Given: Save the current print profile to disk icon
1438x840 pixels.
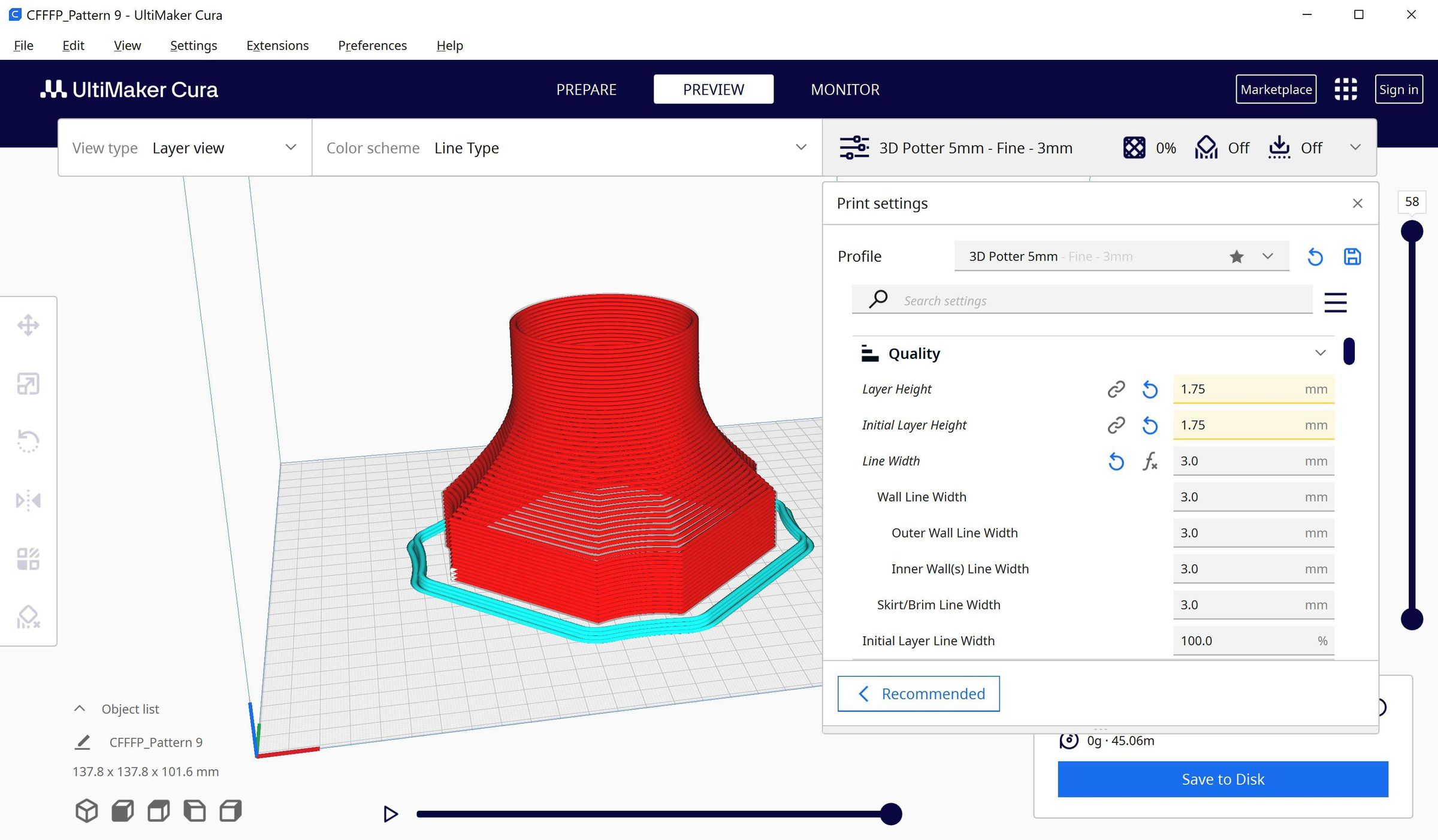Looking at the screenshot, I should coord(1352,256).
